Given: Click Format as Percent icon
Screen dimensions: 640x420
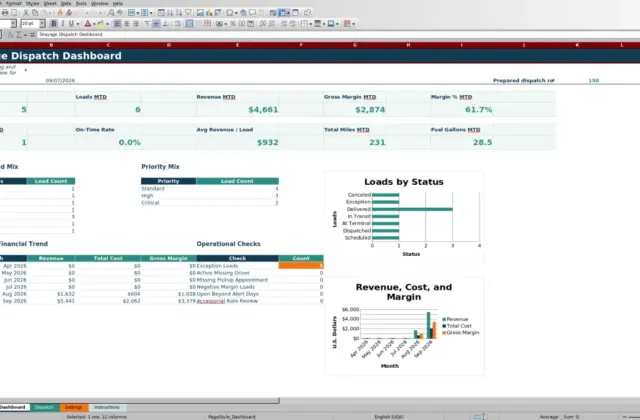Looking at the screenshot, I should click(x=232, y=24).
